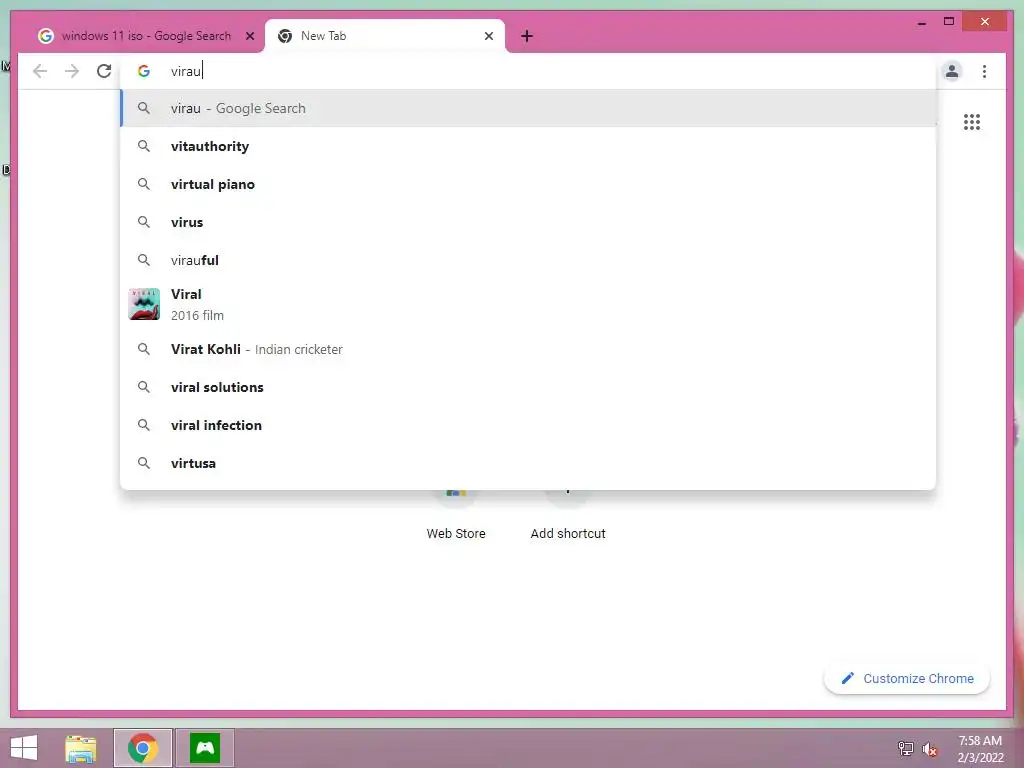Click the Chrome taskbar icon

[143, 748]
